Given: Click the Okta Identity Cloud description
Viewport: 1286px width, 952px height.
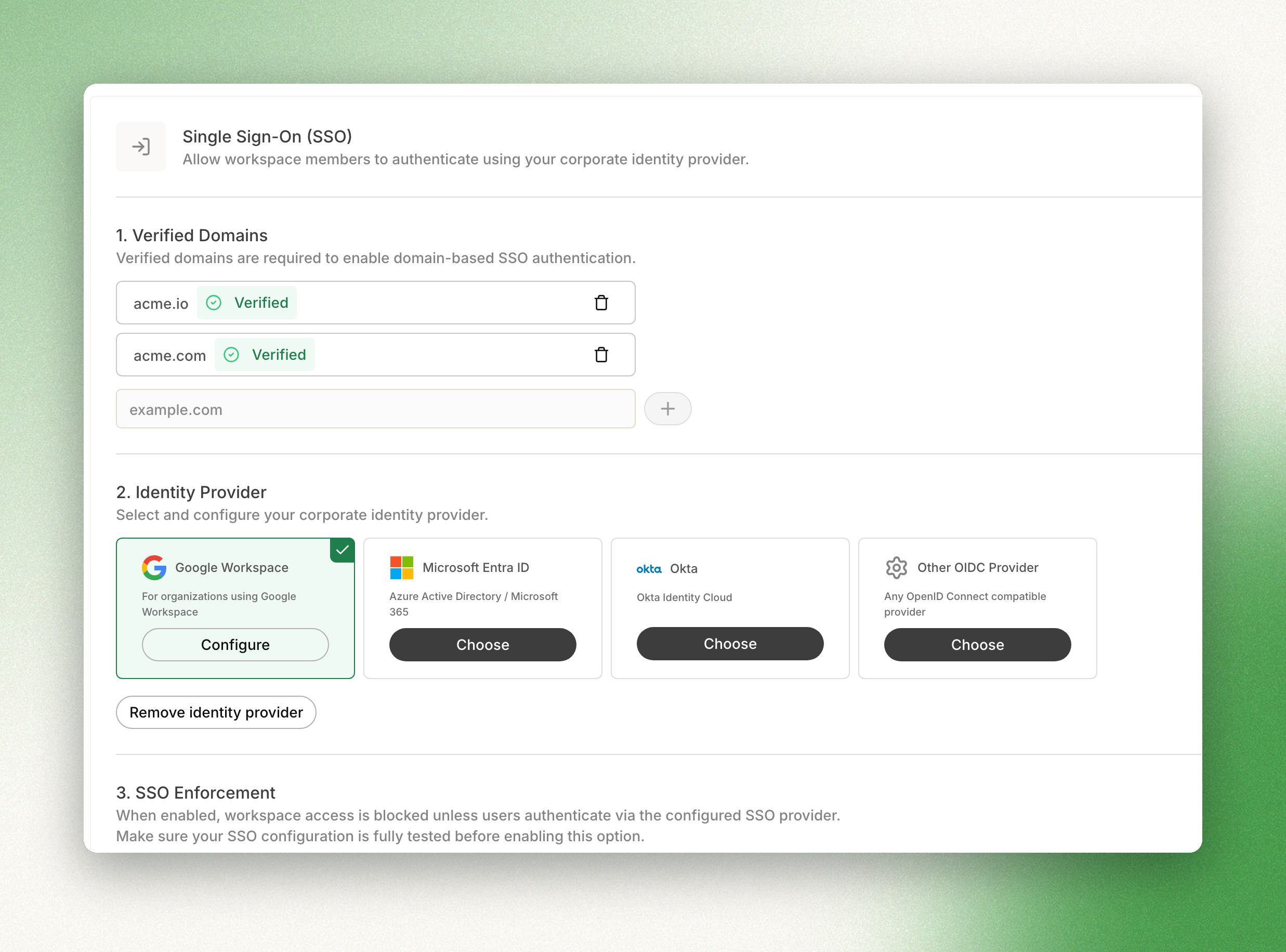Looking at the screenshot, I should coord(685,597).
